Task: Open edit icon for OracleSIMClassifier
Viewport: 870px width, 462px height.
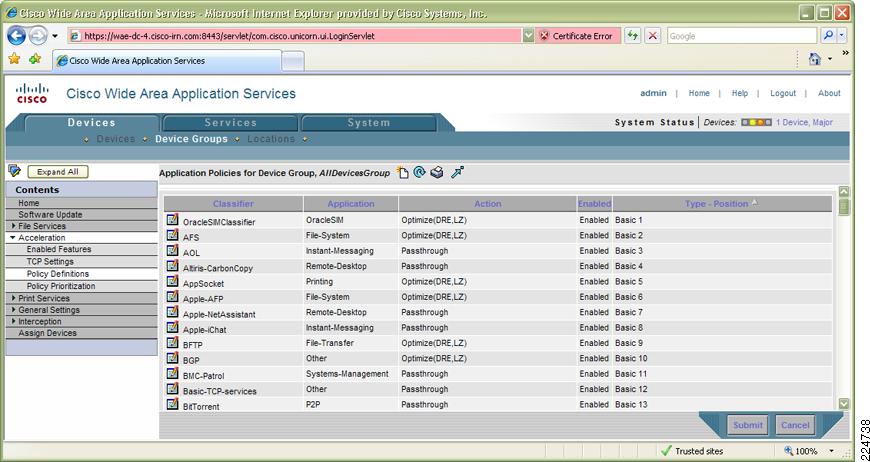Action: click(x=173, y=220)
